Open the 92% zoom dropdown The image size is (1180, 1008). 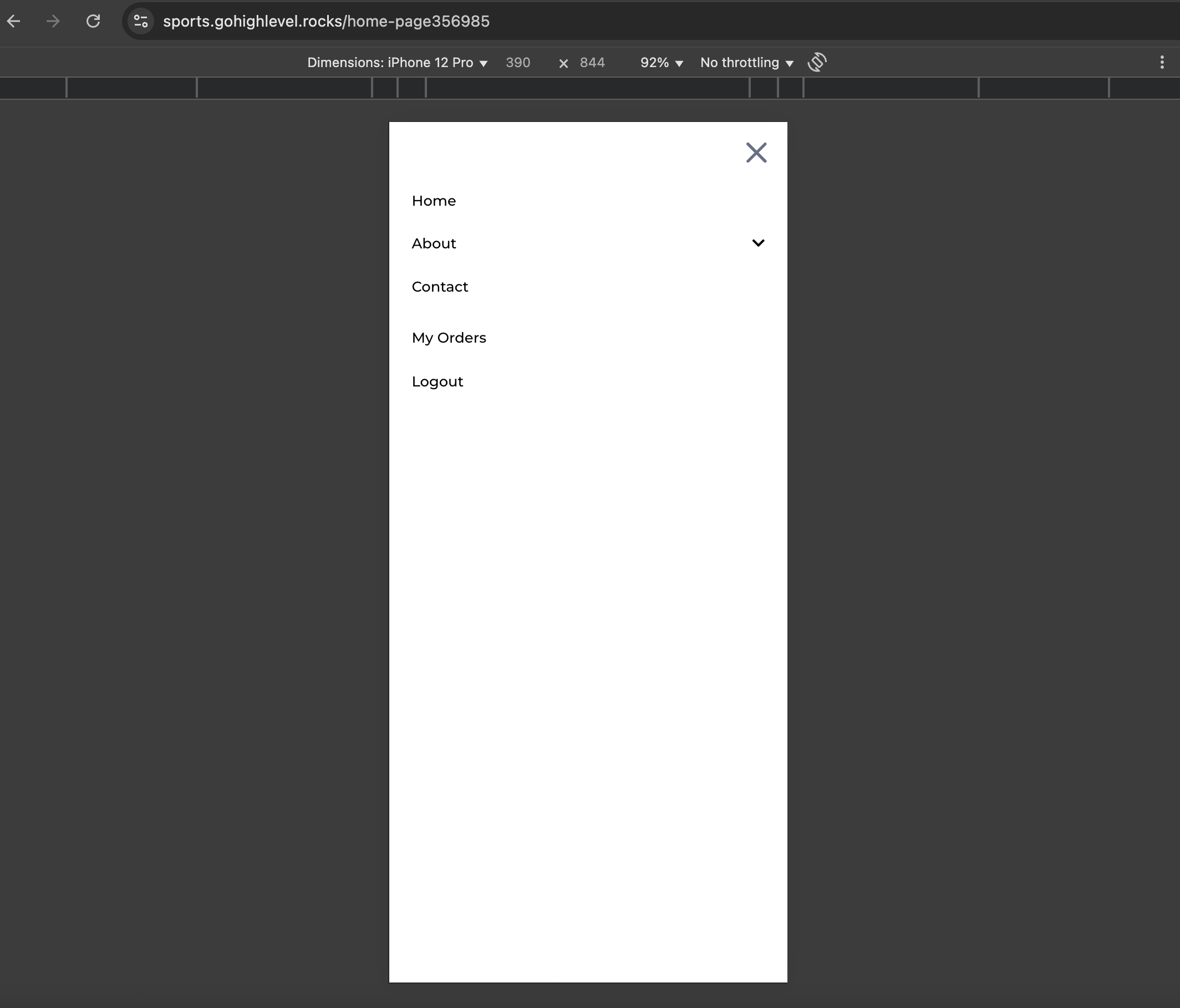click(660, 63)
